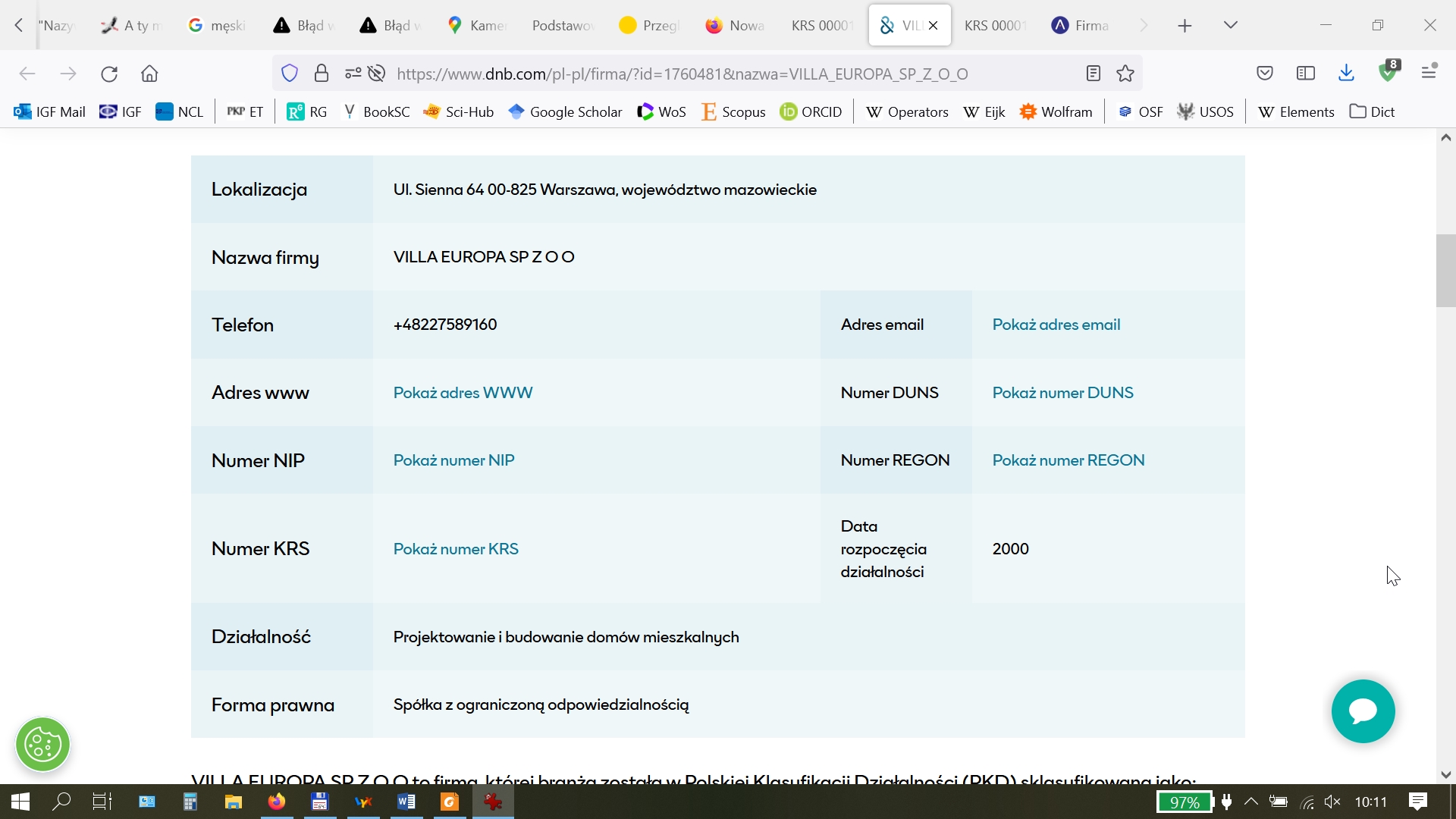Open the Downloads arrow icon
The image size is (1456, 819).
1347,74
